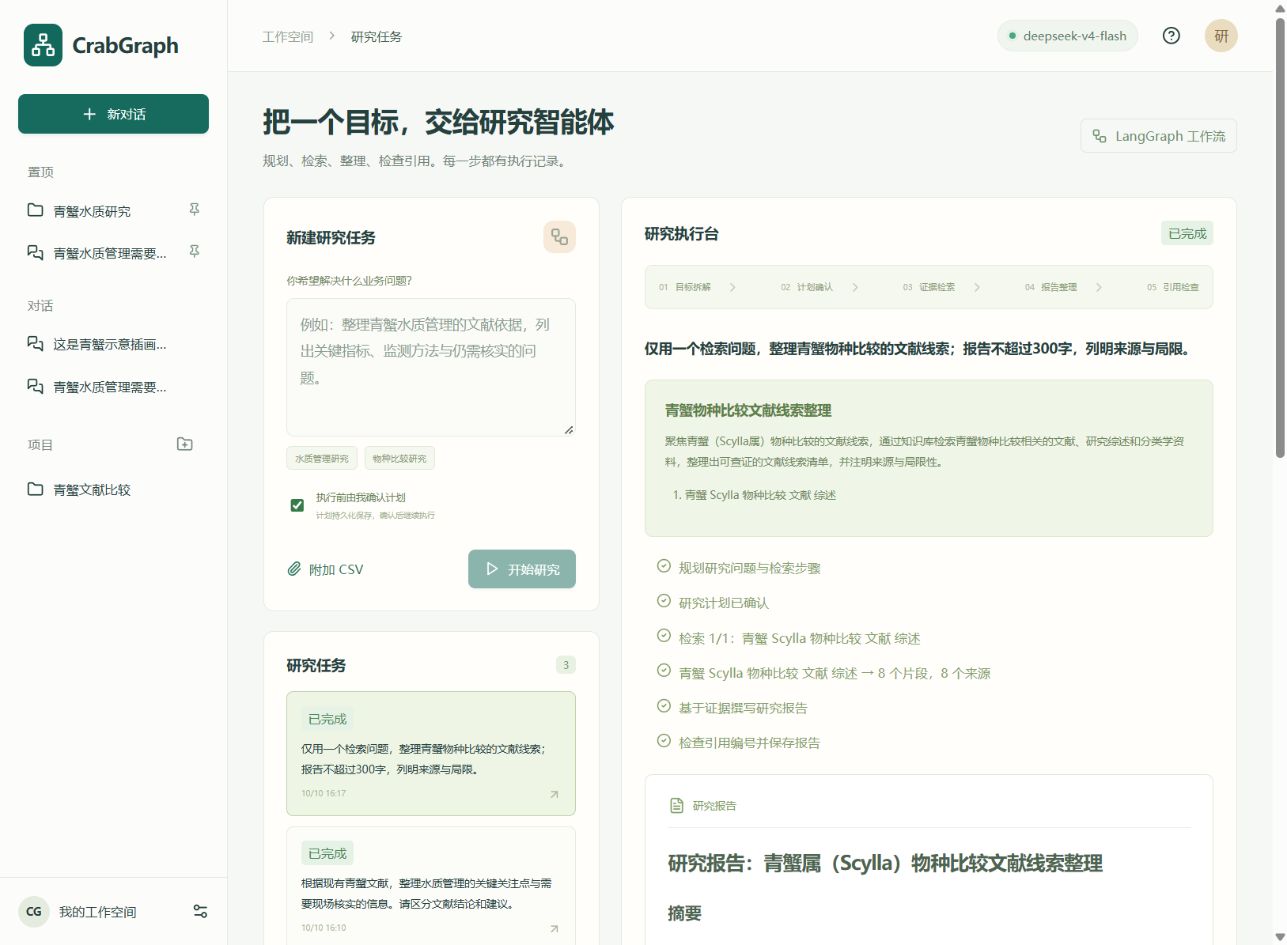Select 研究任务 breadcrumb
The width and height of the screenshot is (1287, 945).
tap(376, 36)
